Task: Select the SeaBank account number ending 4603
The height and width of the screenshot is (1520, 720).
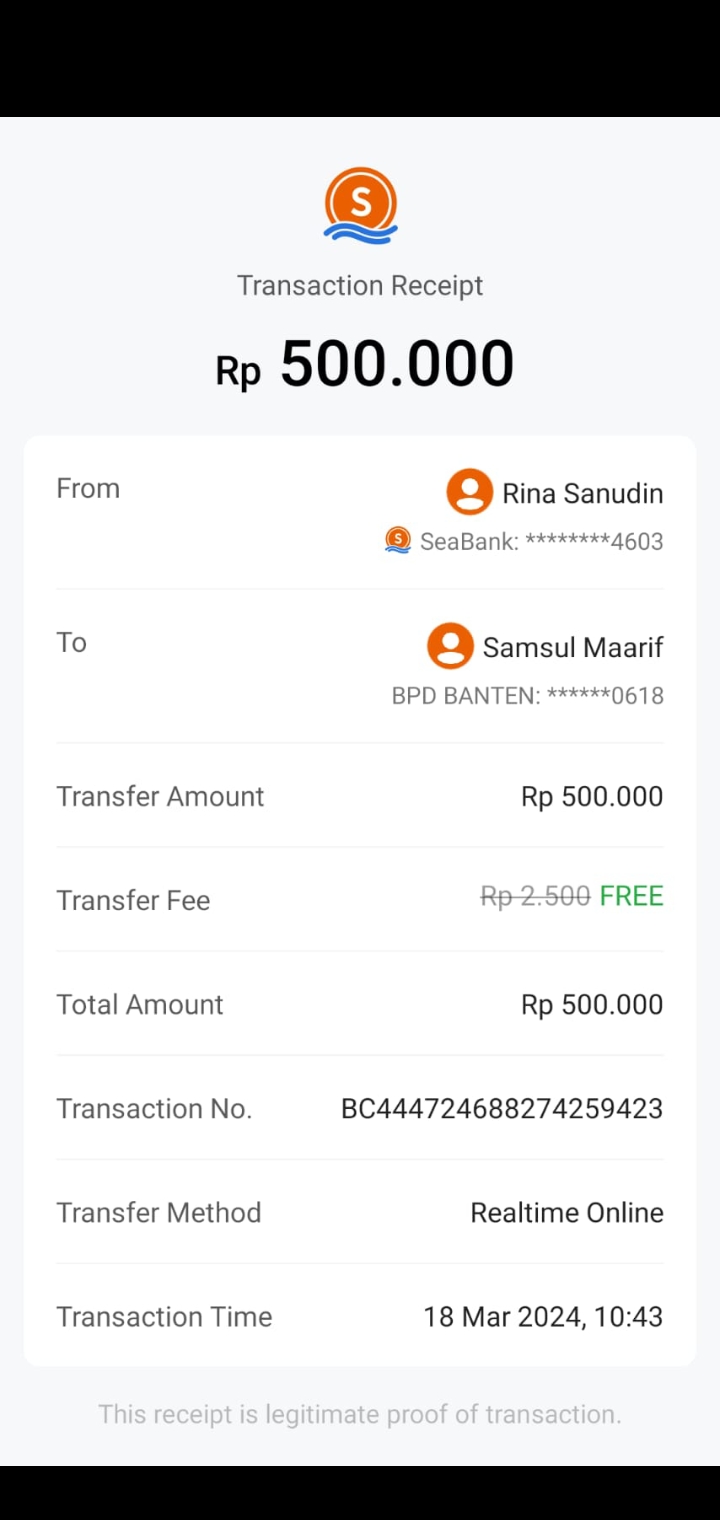Action: pyautogui.click(x=541, y=542)
